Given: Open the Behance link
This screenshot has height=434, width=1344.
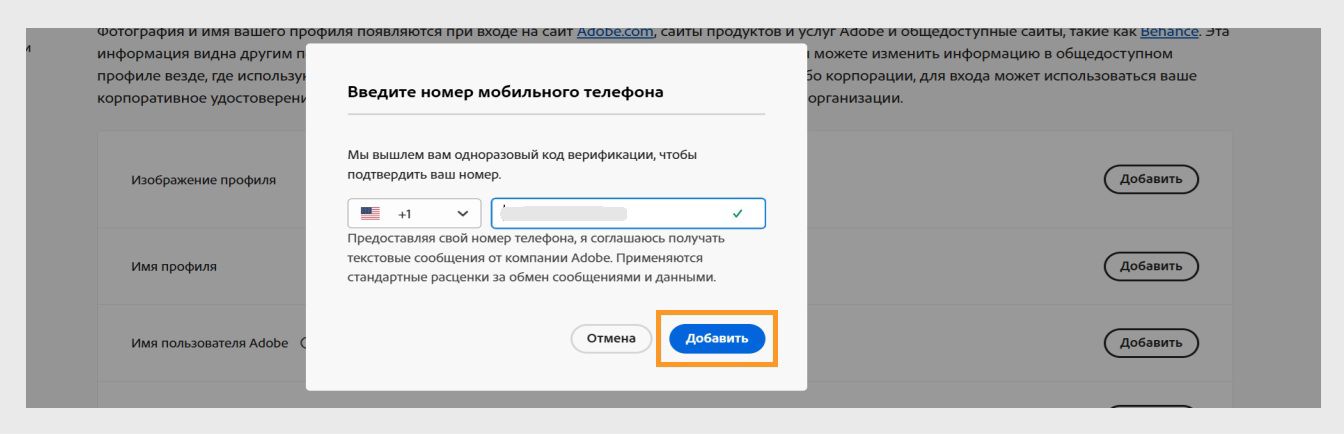Looking at the screenshot, I should 1169,32.
